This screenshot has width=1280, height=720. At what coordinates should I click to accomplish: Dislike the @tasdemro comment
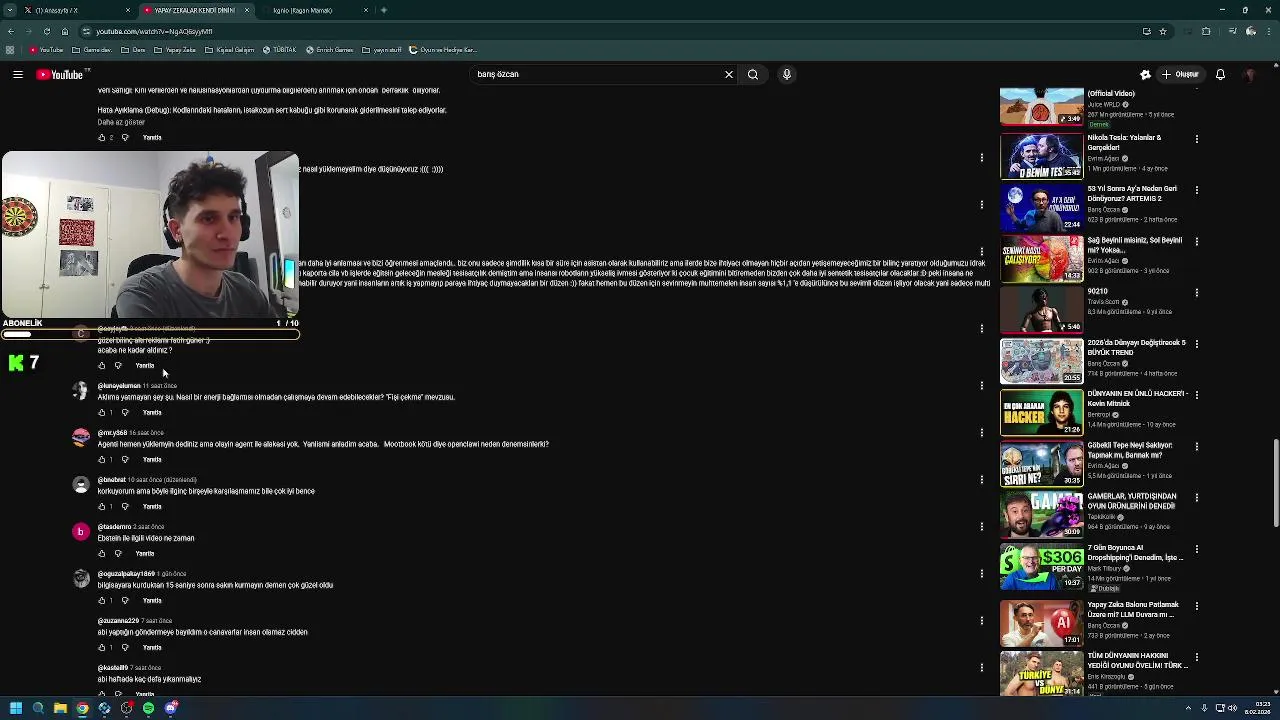[x=118, y=553]
